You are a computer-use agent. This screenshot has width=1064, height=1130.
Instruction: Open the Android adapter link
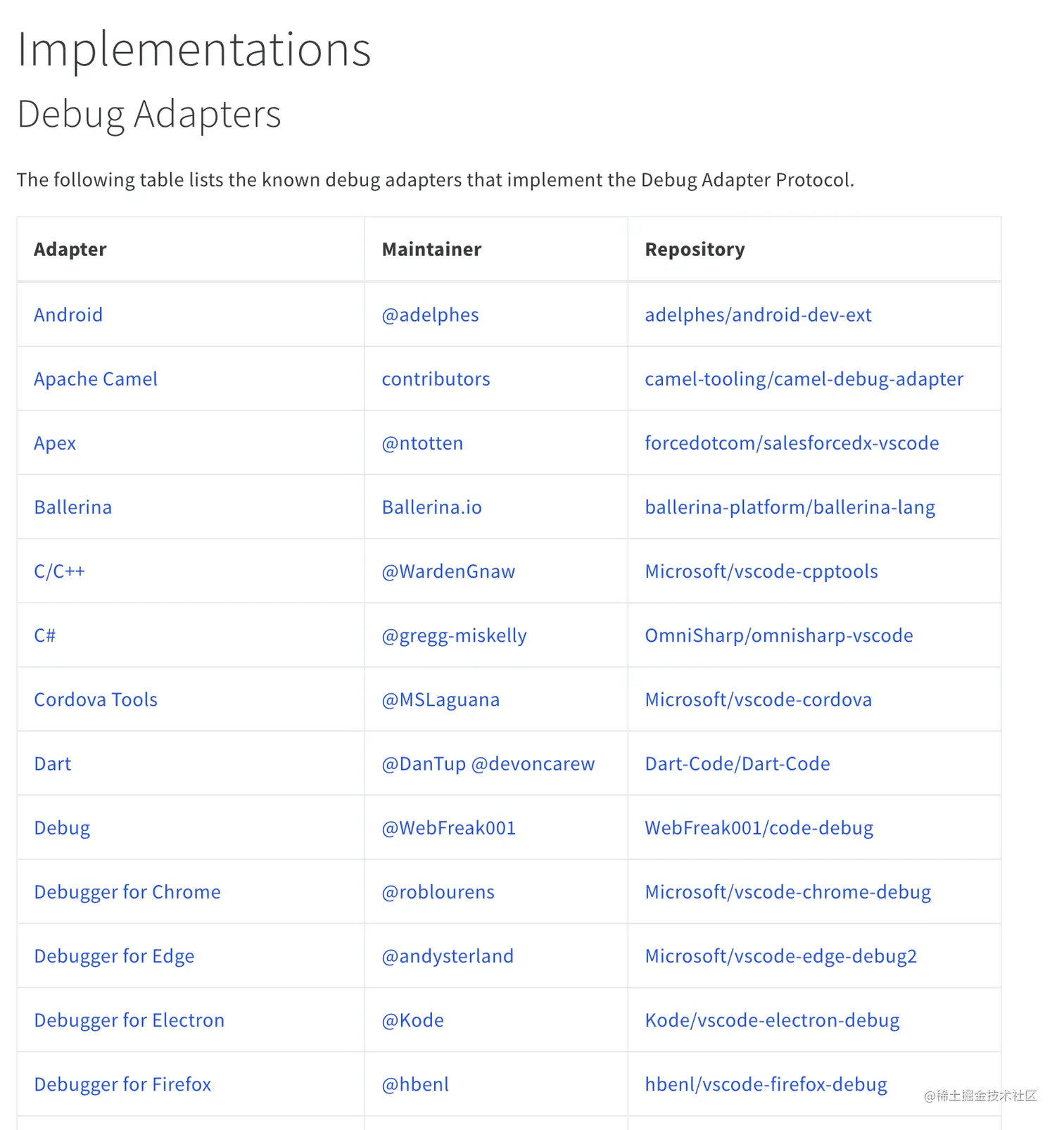point(68,315)
